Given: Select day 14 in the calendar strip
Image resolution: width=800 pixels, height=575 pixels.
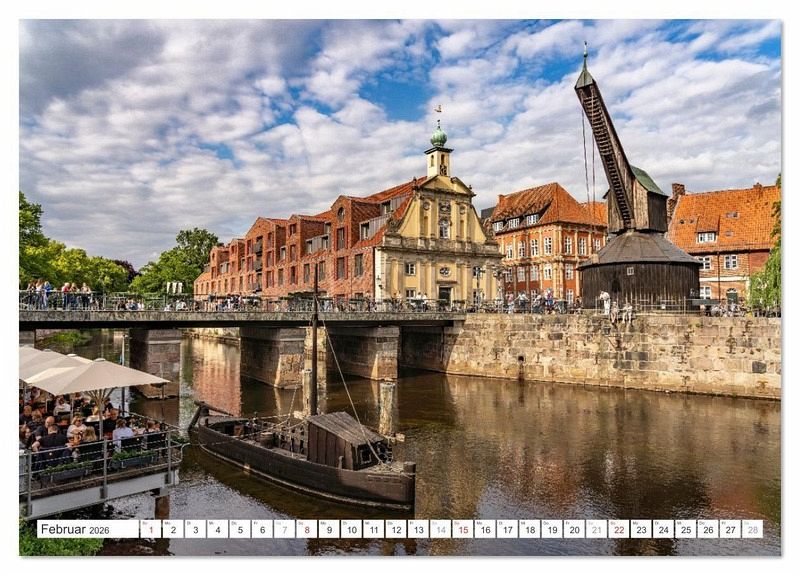Looking at the screenshot, I should (x=441, y=529).
